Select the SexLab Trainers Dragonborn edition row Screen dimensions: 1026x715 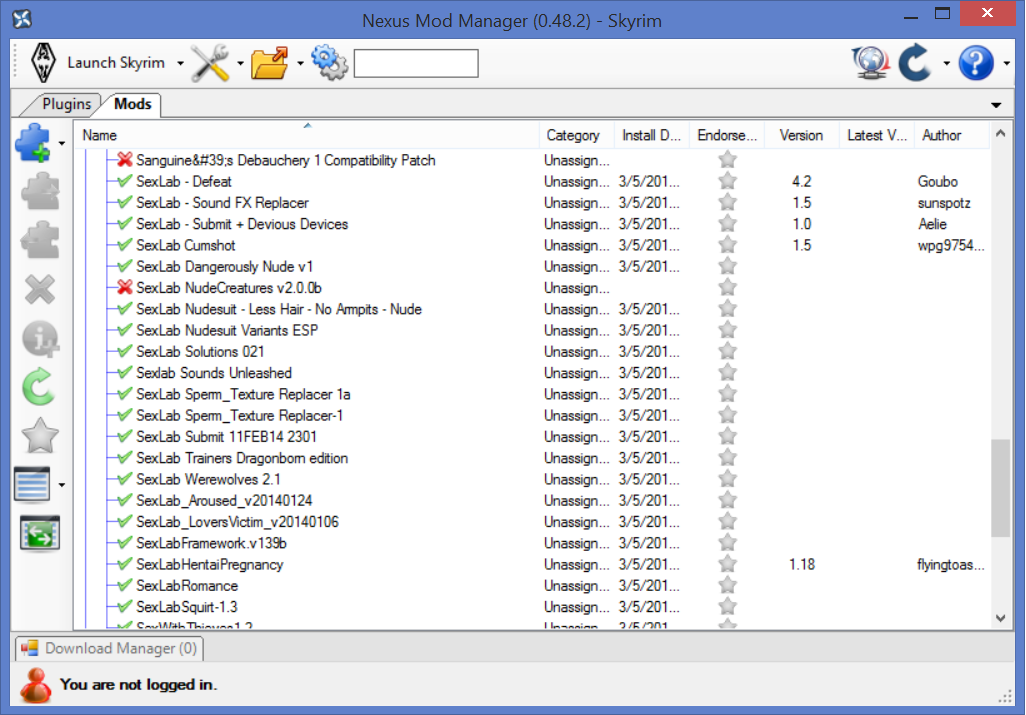(x=531, y=458)
